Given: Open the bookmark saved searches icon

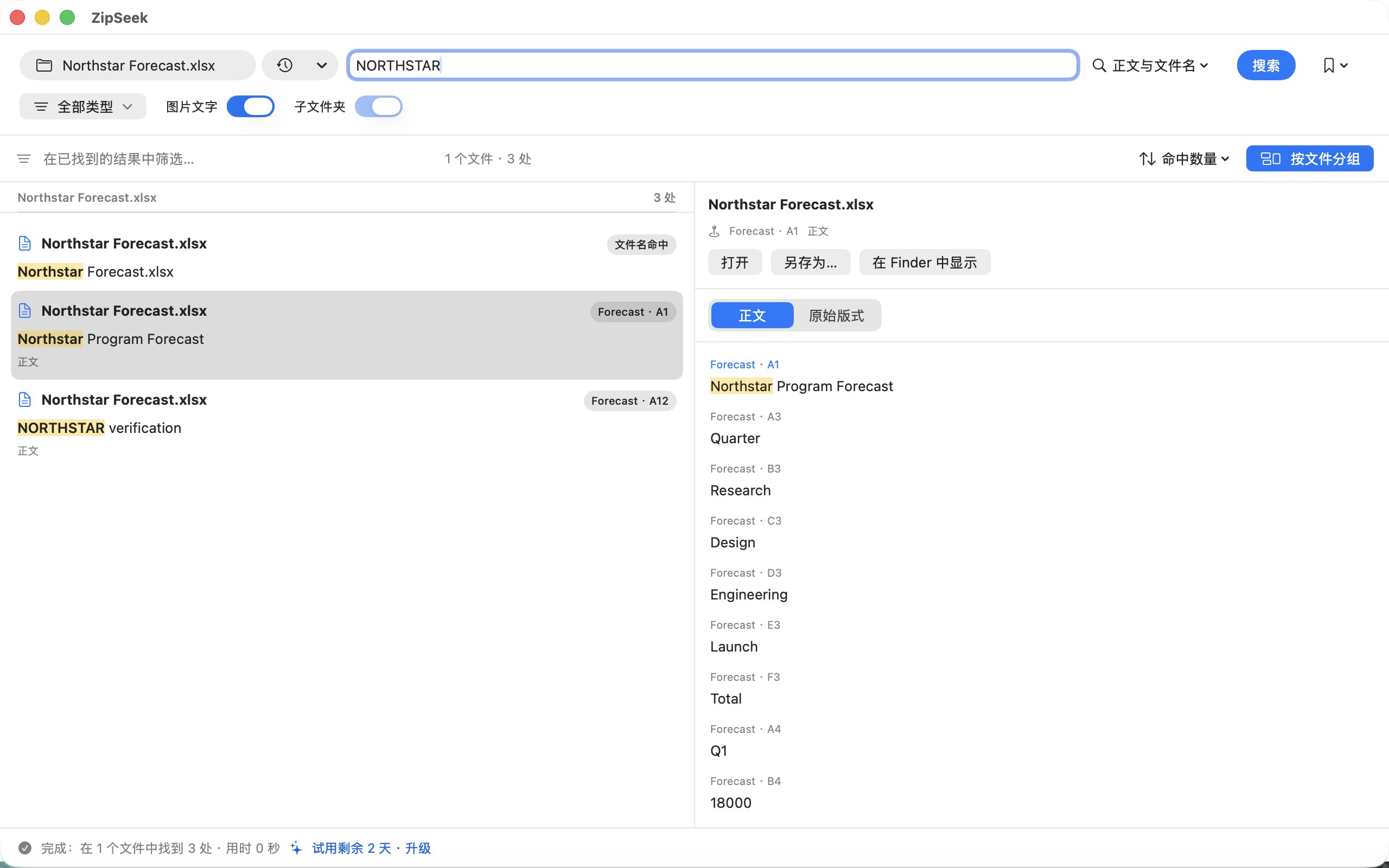Looking at the screenshot, I should pos(1328,66).
